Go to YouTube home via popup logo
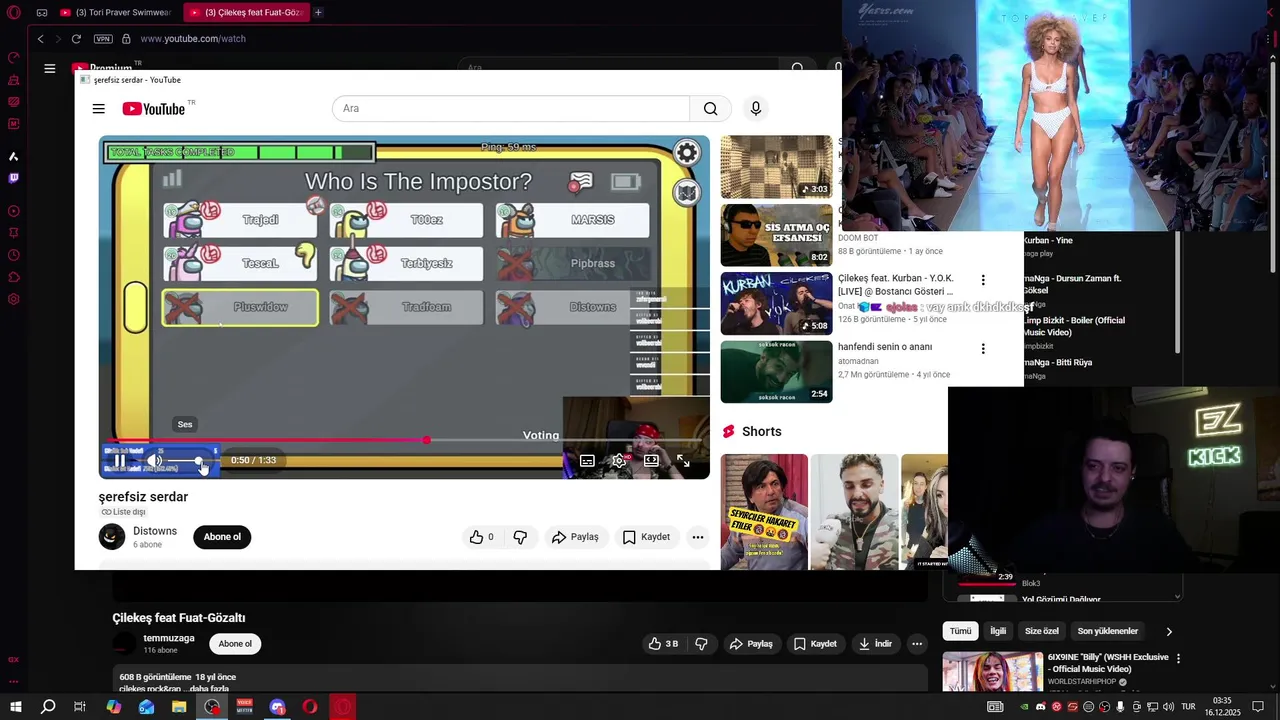Viewport: 1280px width, 720px height. pyautogui.click(x=154, y=109)
